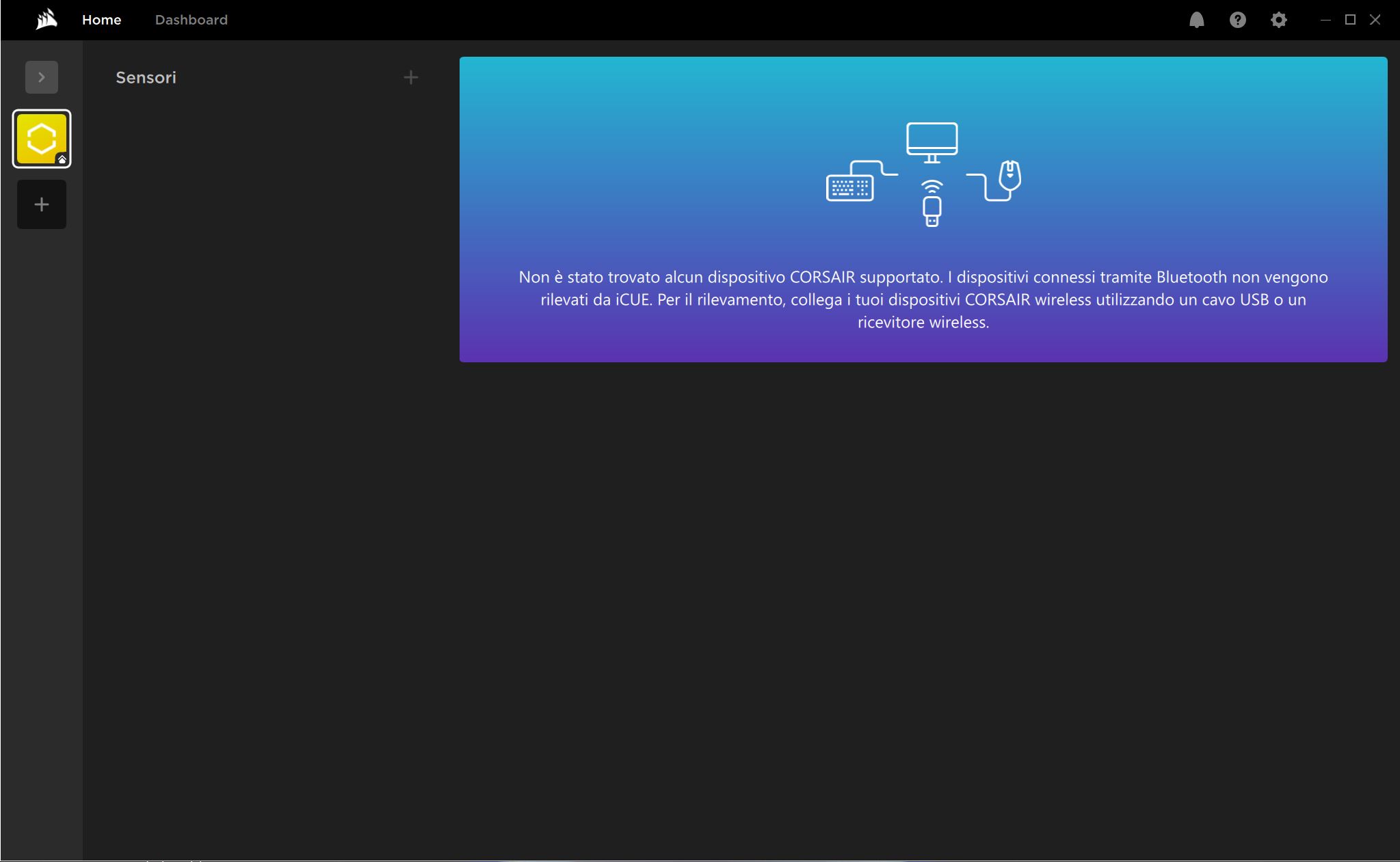
Task: Click the Sensori panel heading
Action: (x=146, y=77)
